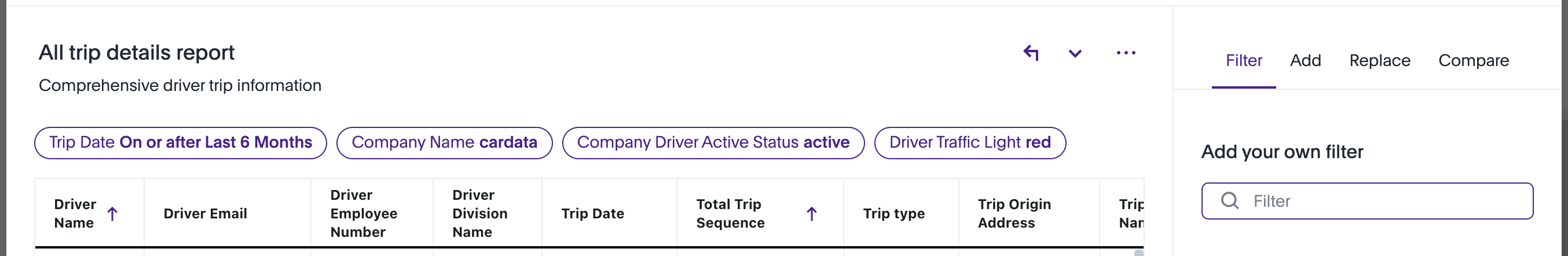Click the Company Name cardata filter chip
Screen dimensions: 1568x256
pyautogui.click(x=444, y=142)
